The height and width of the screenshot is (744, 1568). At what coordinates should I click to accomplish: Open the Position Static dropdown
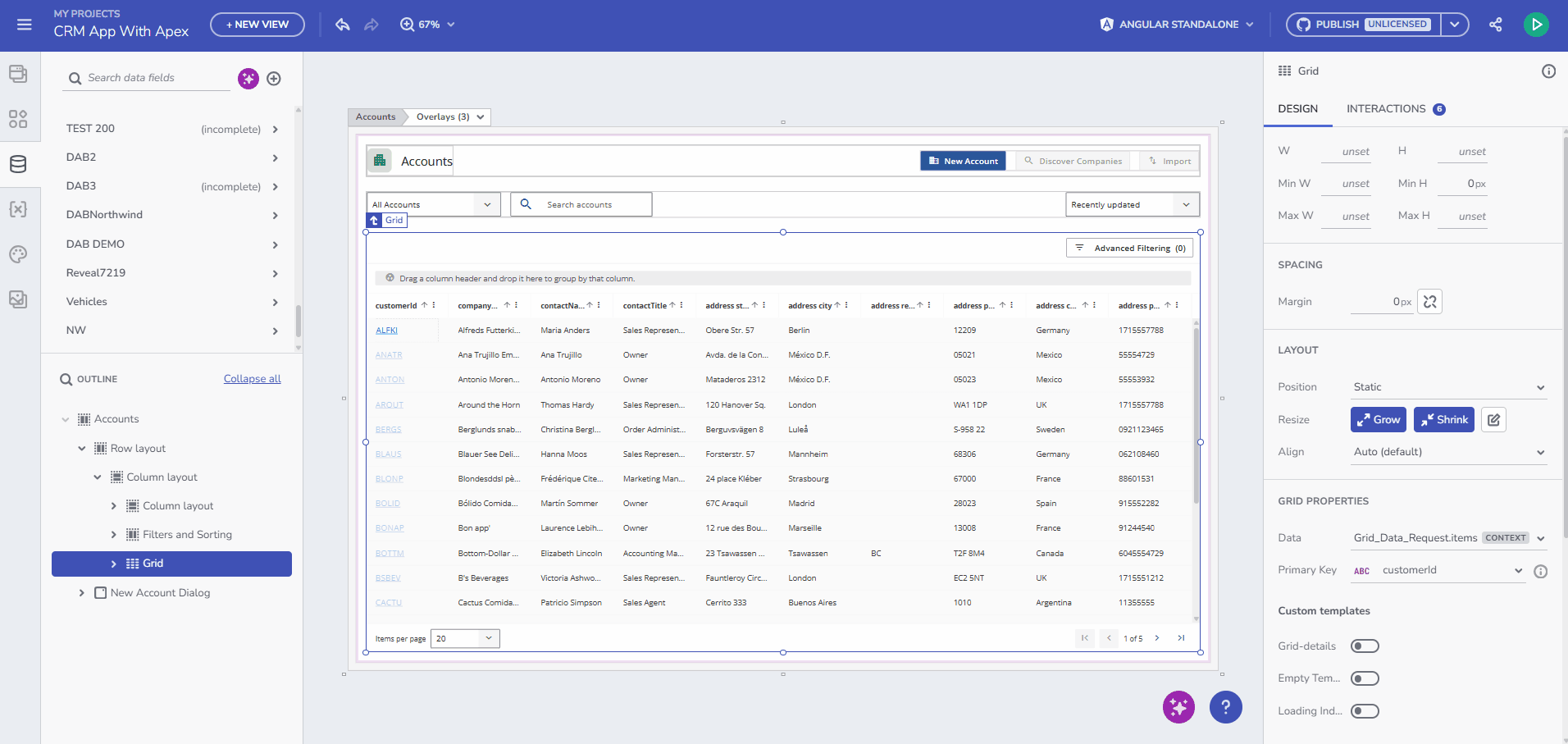click(x=1448, y=387)
